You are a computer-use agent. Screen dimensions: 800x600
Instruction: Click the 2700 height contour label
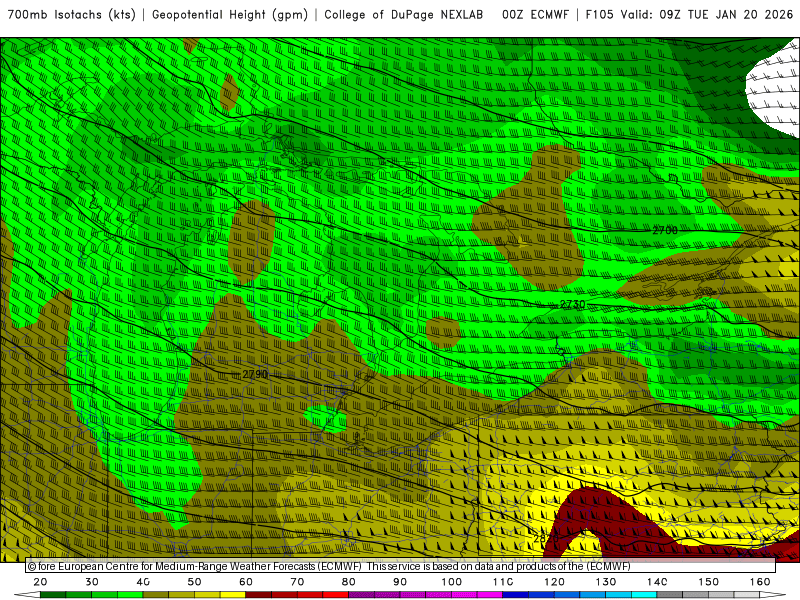[665, 230]
